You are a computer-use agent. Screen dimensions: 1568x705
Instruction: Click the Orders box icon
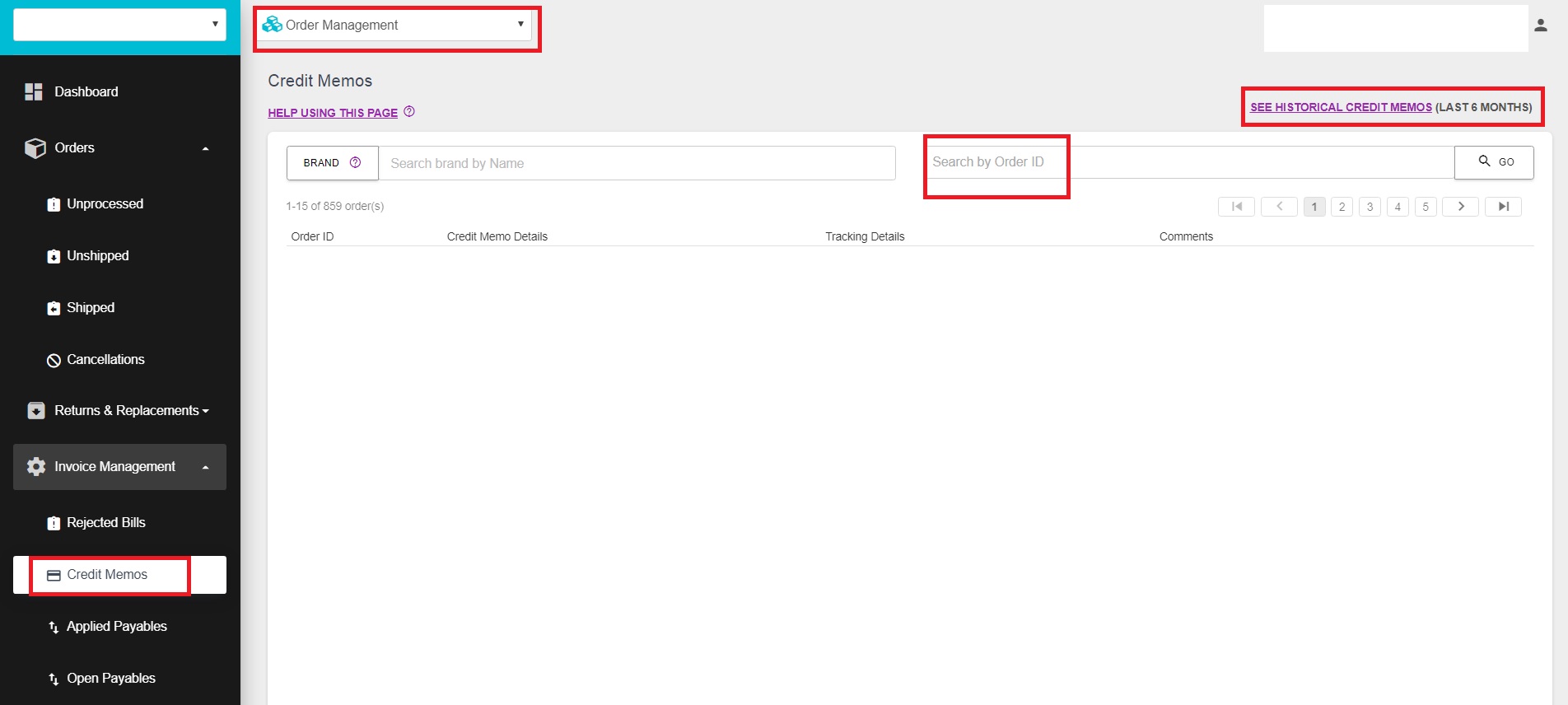click(35, 148)
